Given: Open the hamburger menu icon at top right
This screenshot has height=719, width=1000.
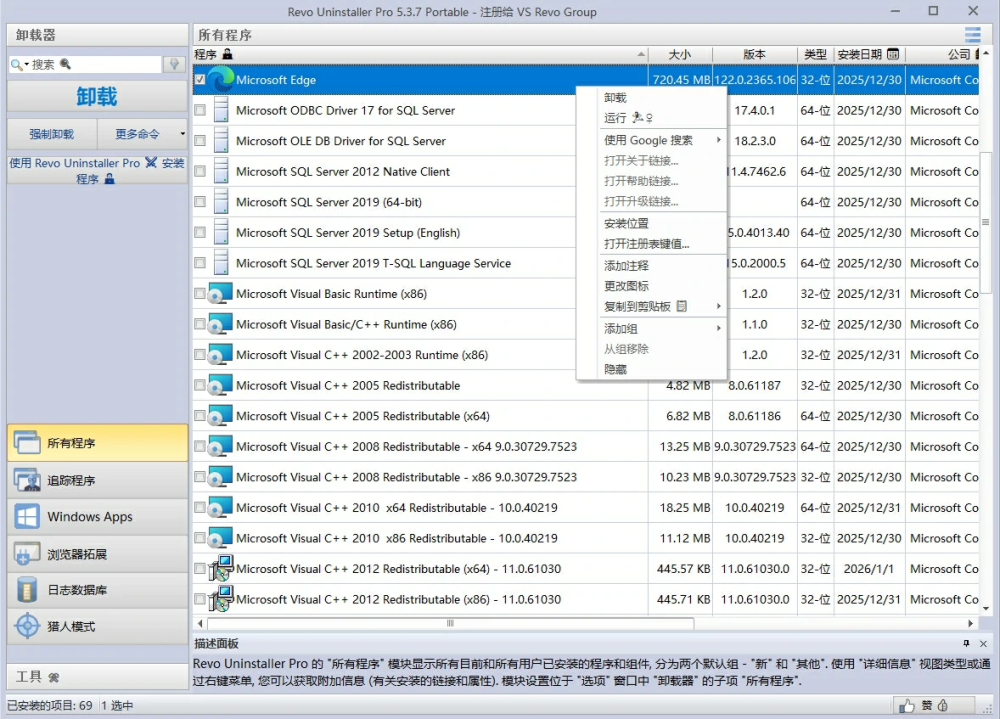Looking at the screenshot, I should [x=973, y=34].
